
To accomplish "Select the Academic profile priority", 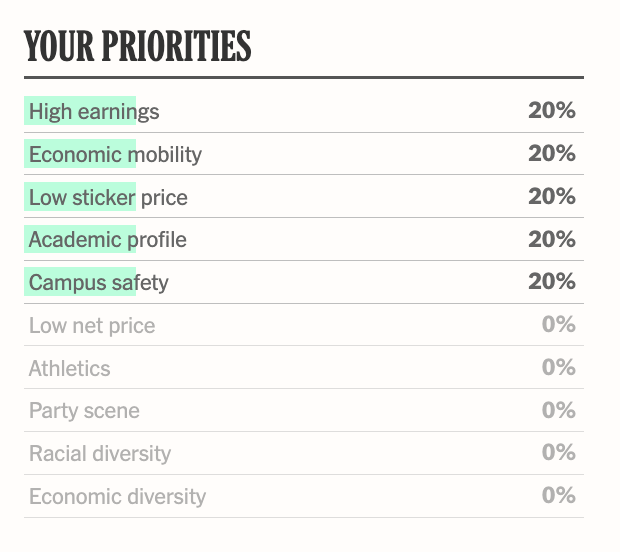I will click(107, 240).
